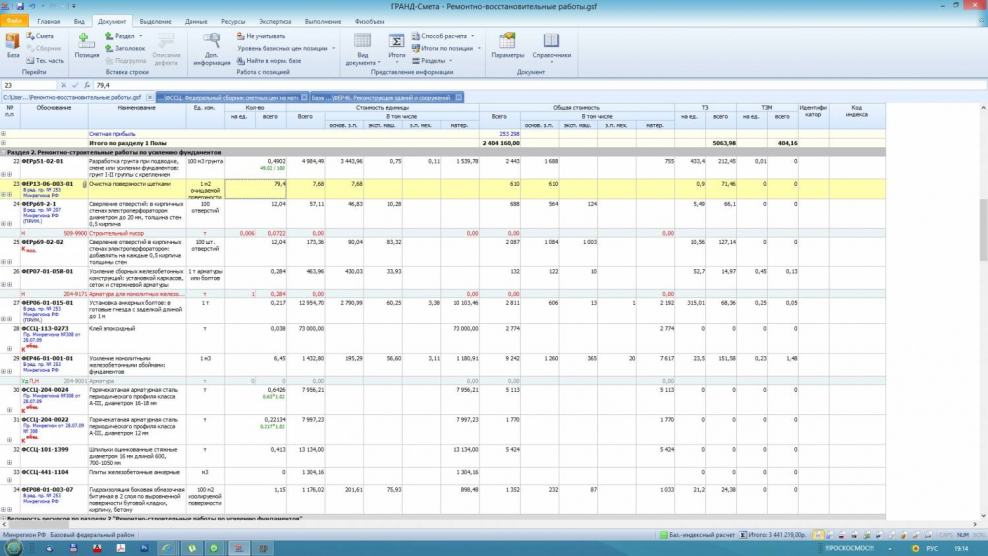The image size is (988, 556).
Task: Collapse the Раздел 2 section header
Action: (4, 151)
